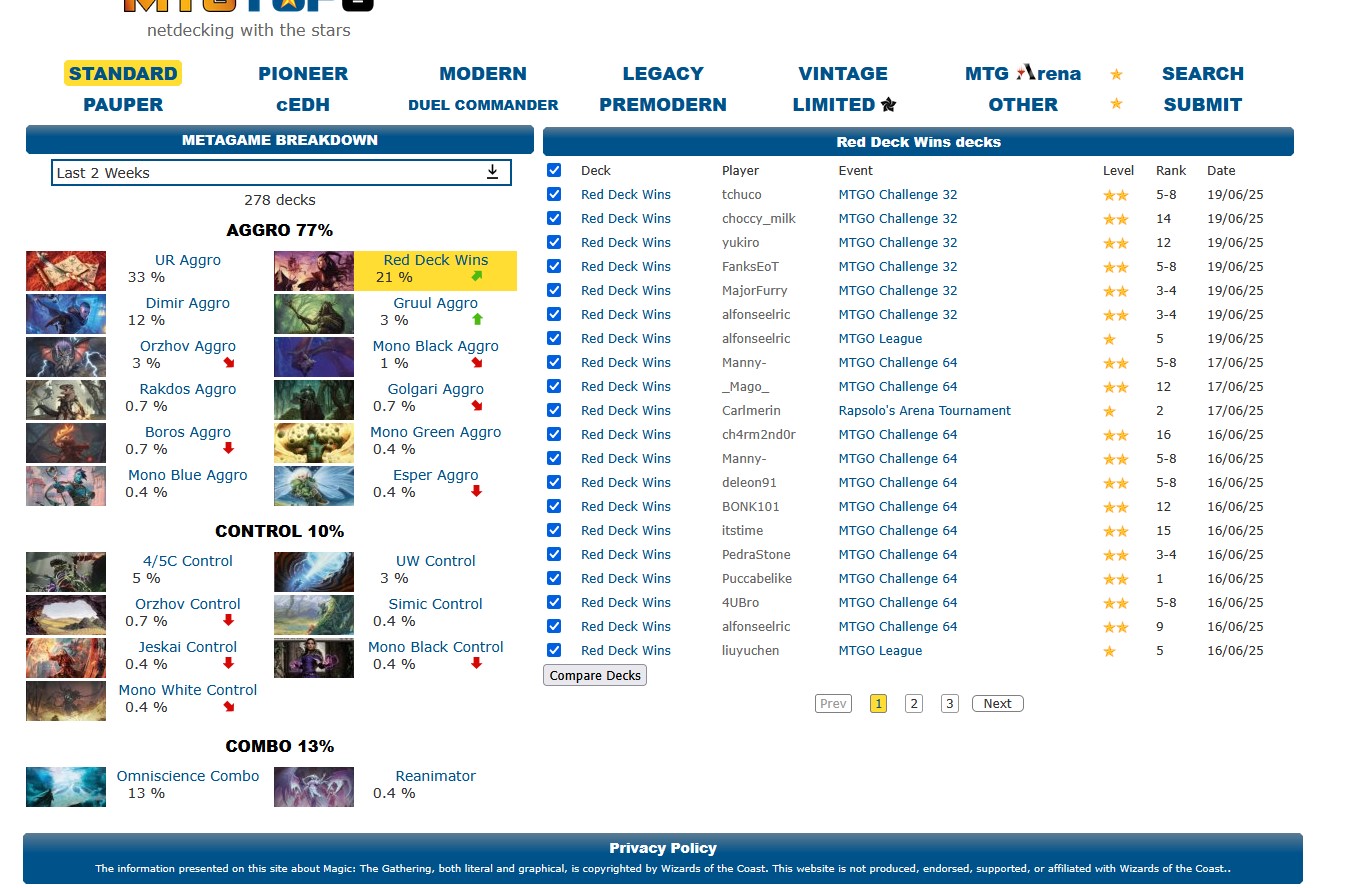The height and width of the screenshot is (888, 1372).
Task: Open the LEGACY format page
Action: [x=663, y=73]
